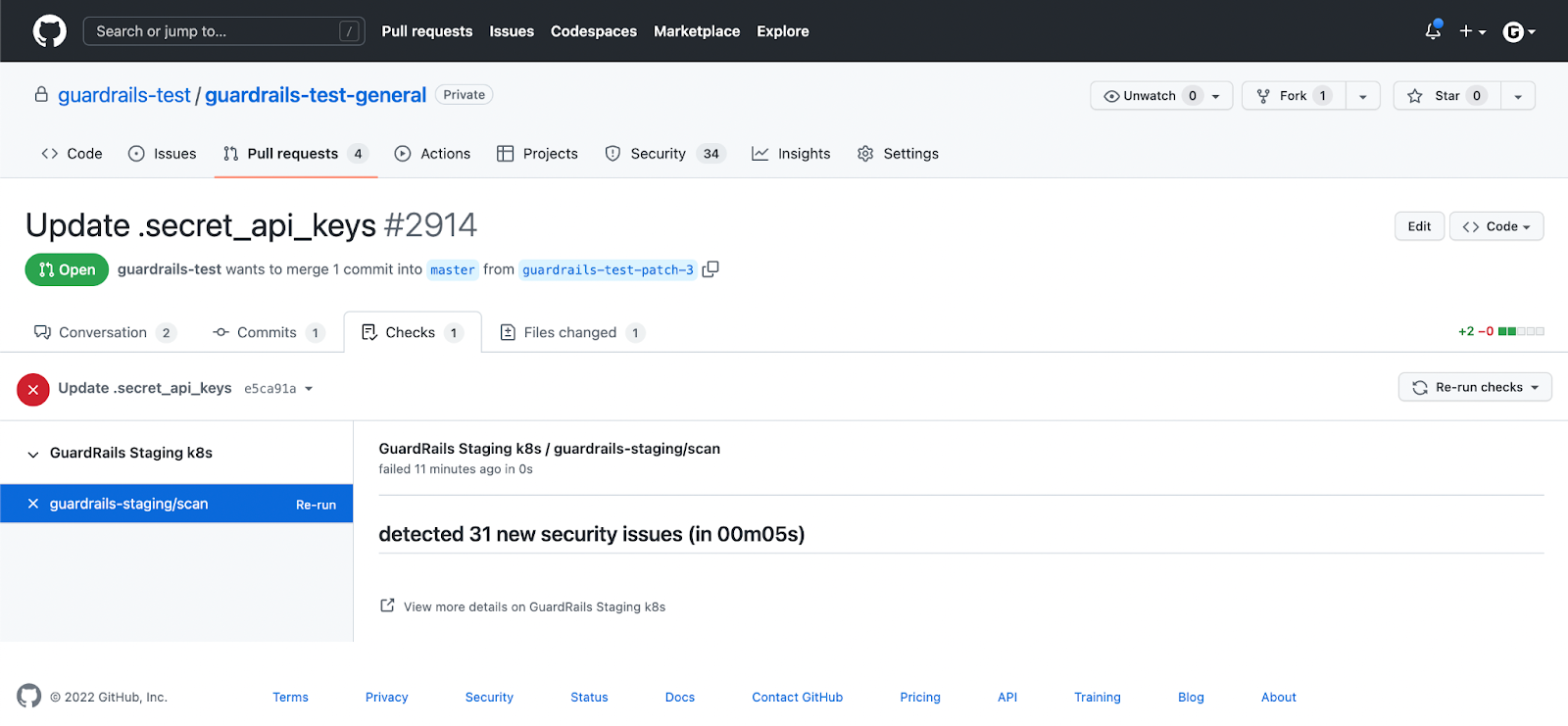Open the plus create-new menu
Viewport: 1568px width, 726px height.
click(1472, 31)
